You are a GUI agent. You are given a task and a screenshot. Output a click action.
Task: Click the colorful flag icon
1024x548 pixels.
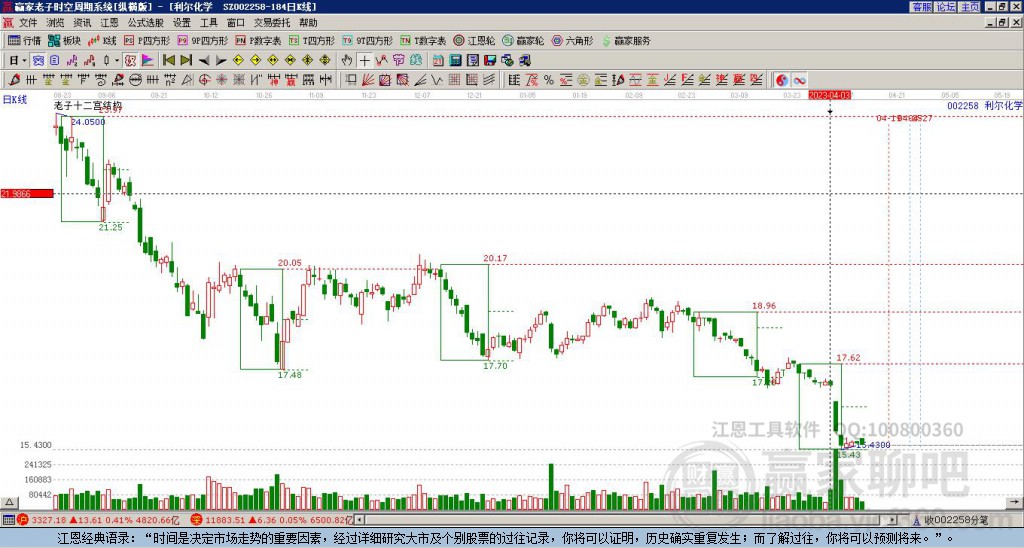pyautogui.click(x=148, y=61)
